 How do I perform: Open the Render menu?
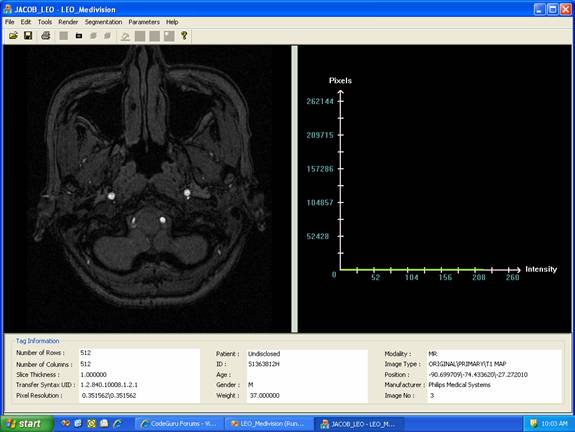pyautogui.click(x=68, y=22)
